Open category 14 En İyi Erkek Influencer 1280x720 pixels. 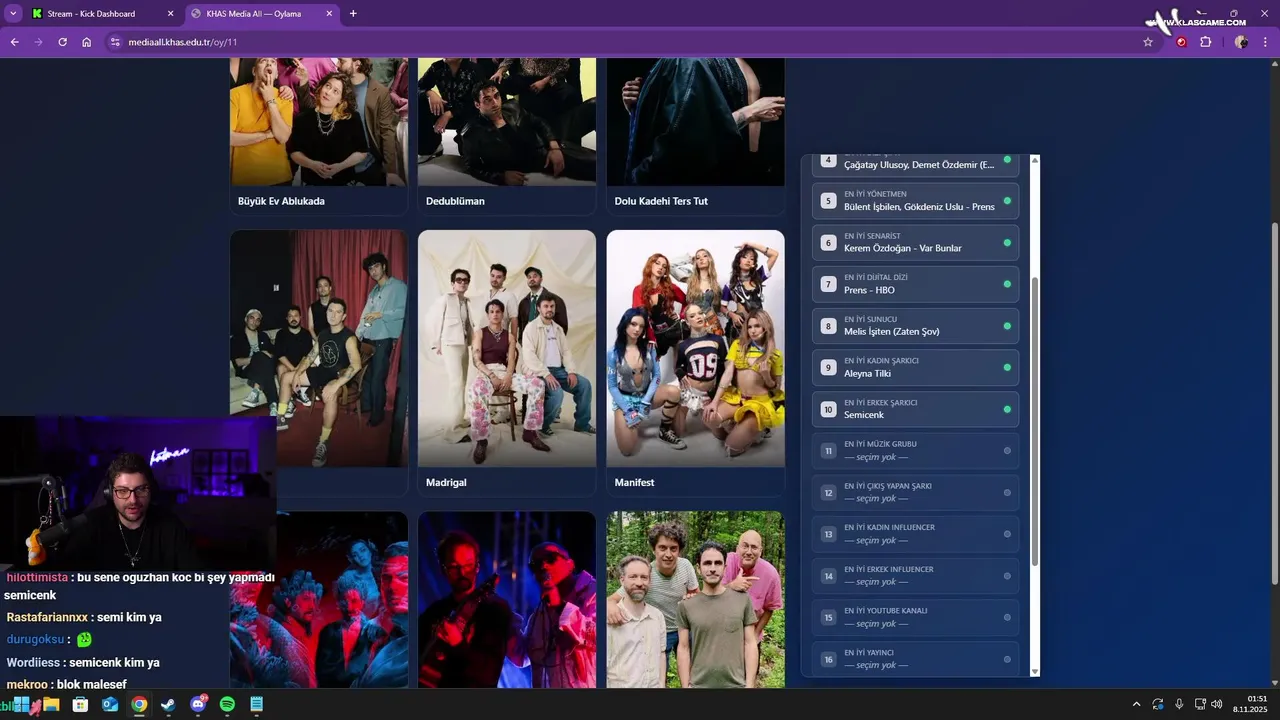[915, 576]
